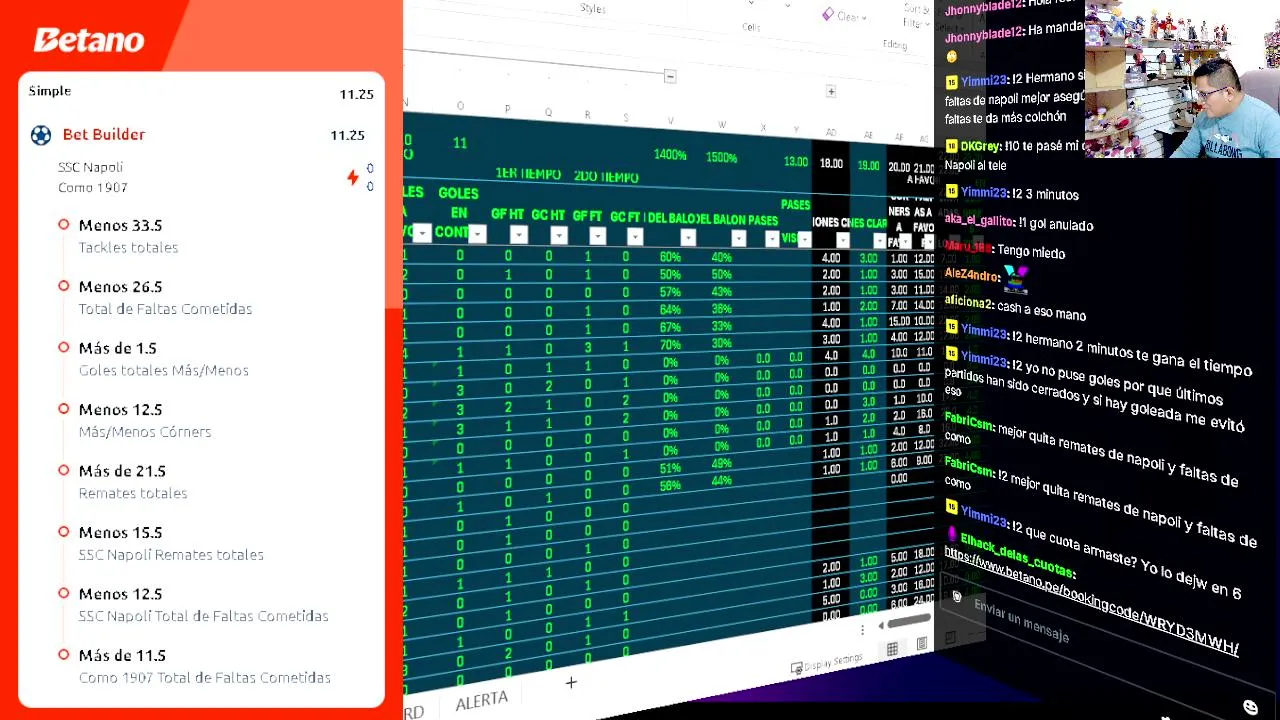This screenshot has width=1280, height=720.
Task: Select column O header
Action: (x=460, y=106)
